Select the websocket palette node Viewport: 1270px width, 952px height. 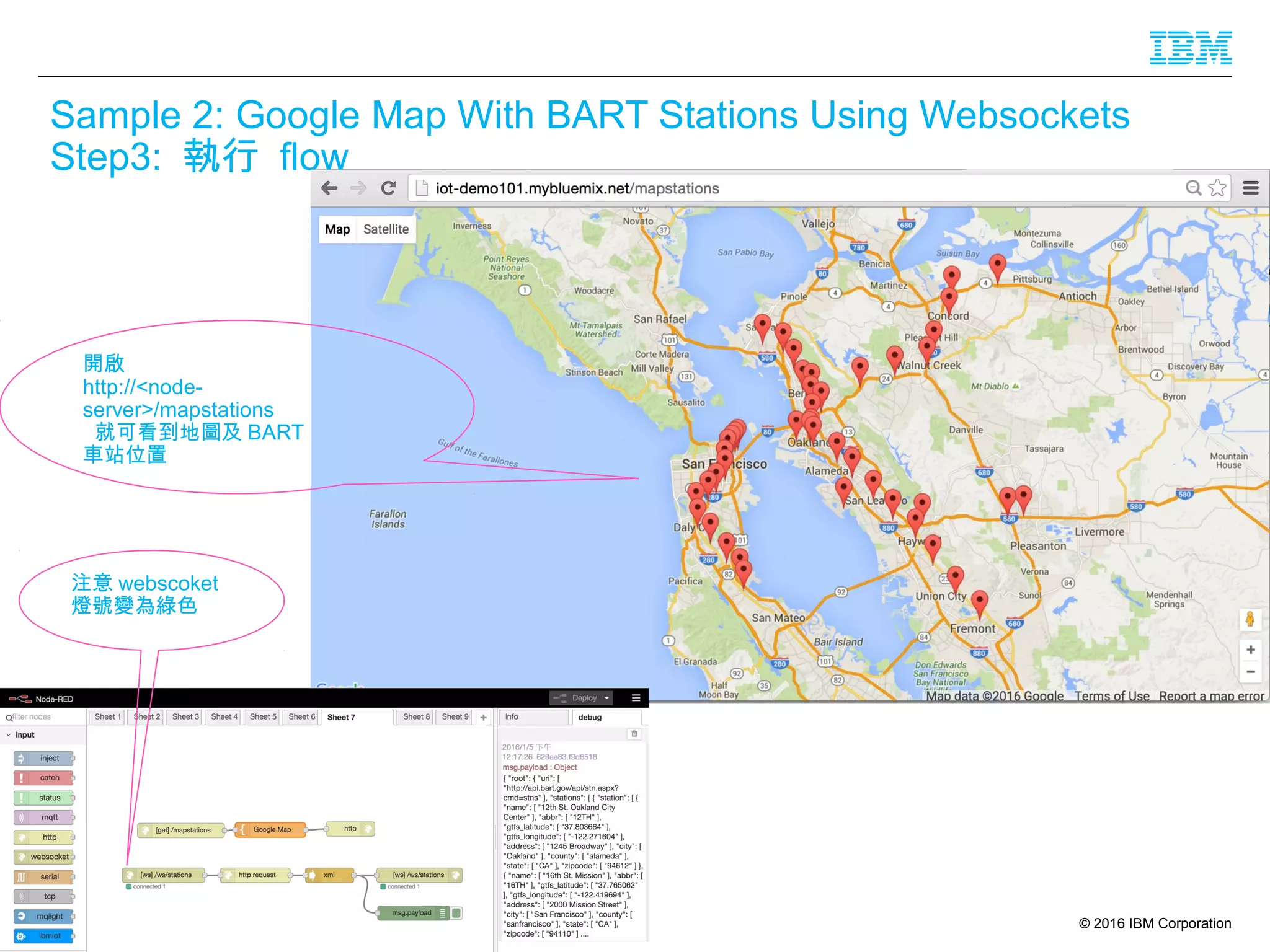pyautogui.click(x=43, y=857)
